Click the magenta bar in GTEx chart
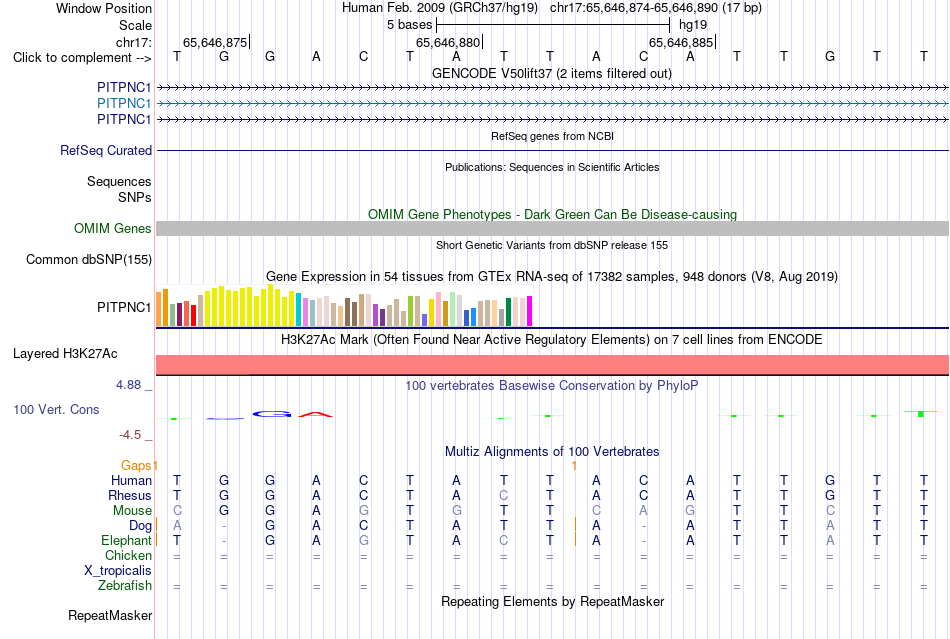 (x=530, y=311)
